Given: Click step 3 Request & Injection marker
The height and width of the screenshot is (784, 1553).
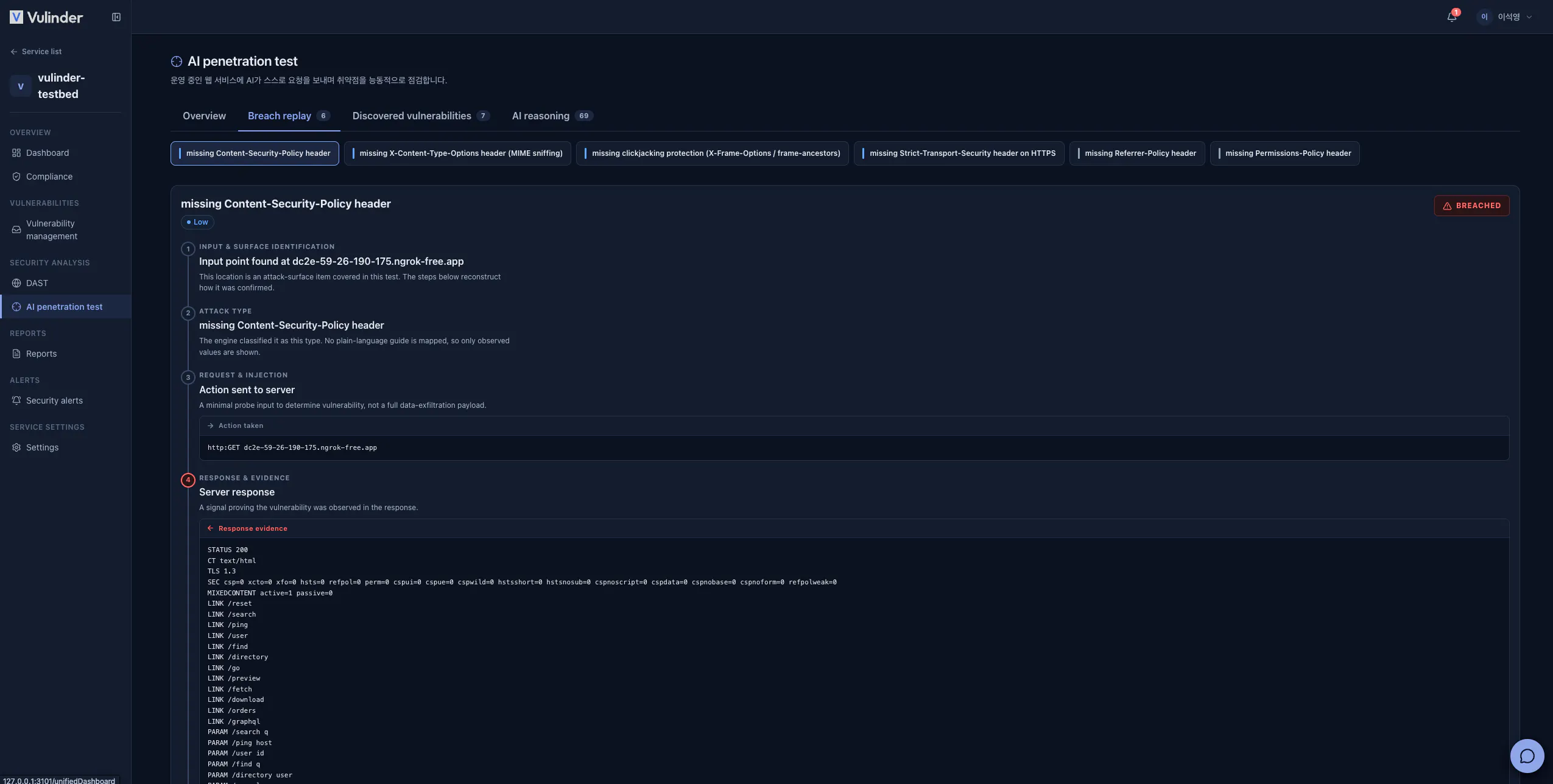Looking at the screenshot, I should pos(188,377).
